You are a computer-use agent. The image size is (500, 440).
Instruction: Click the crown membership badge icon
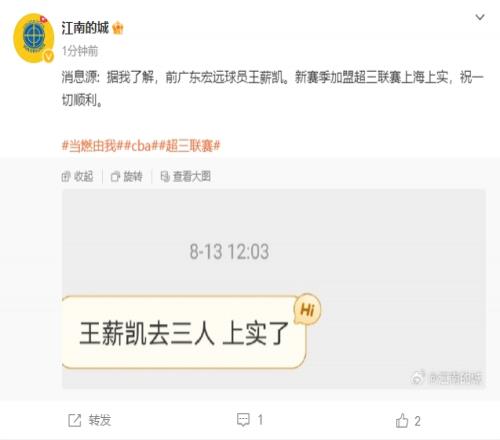(x=118, y=28)
